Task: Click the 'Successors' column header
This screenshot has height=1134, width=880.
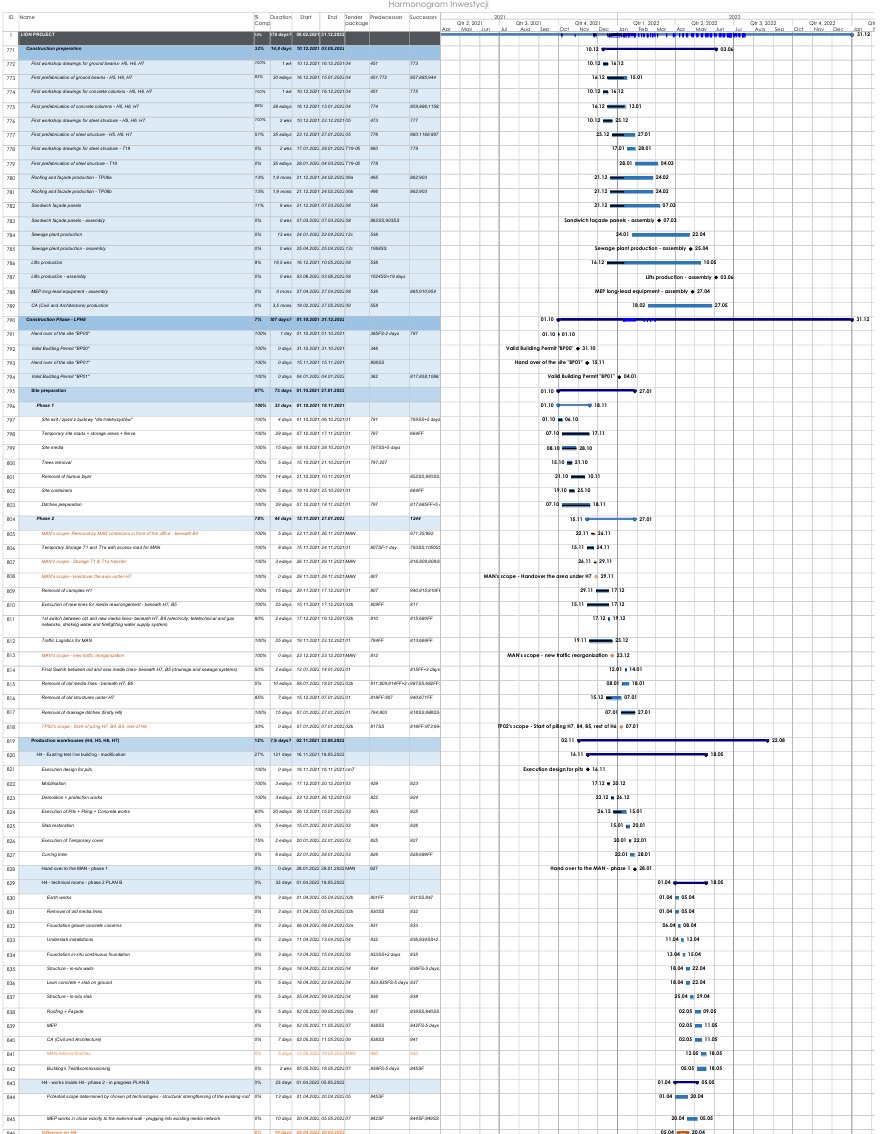Action: point(424,17)
